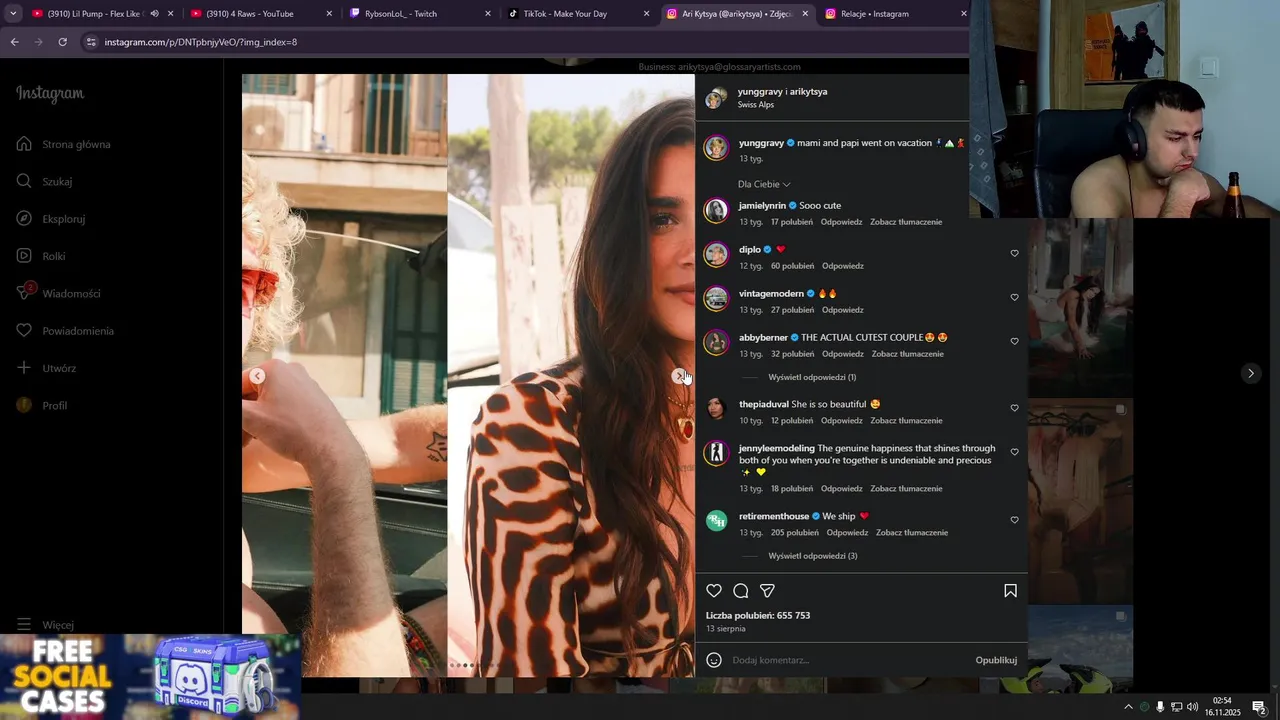Click Liczba polubień: 655 753
The image size is (1280, 720).
pos(758,616)
